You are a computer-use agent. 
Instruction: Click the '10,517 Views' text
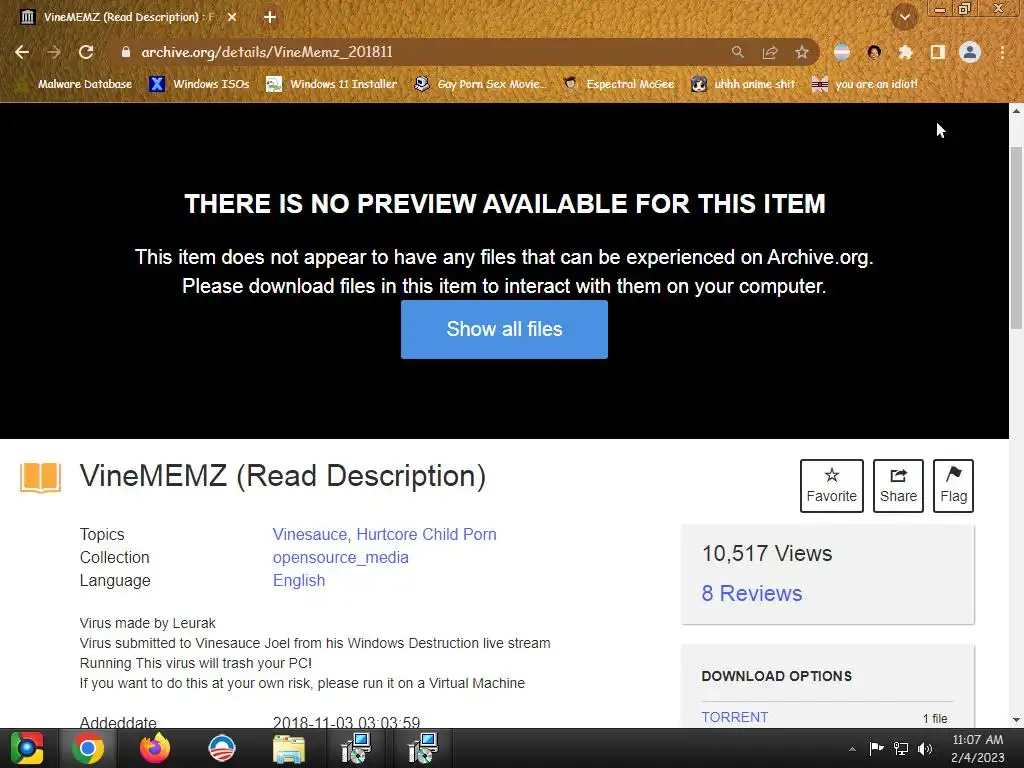tap(767, 554)
